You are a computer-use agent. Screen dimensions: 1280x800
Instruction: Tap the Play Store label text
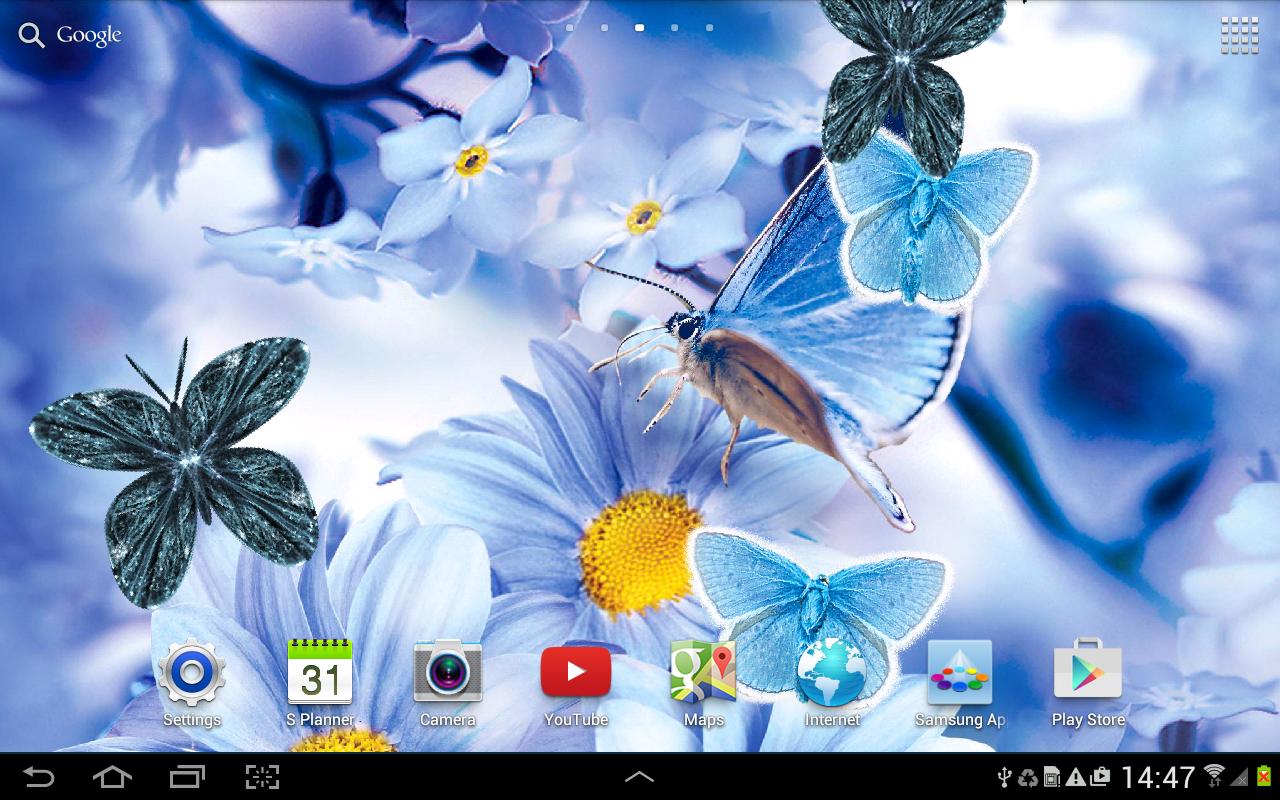pos(1088,720)
